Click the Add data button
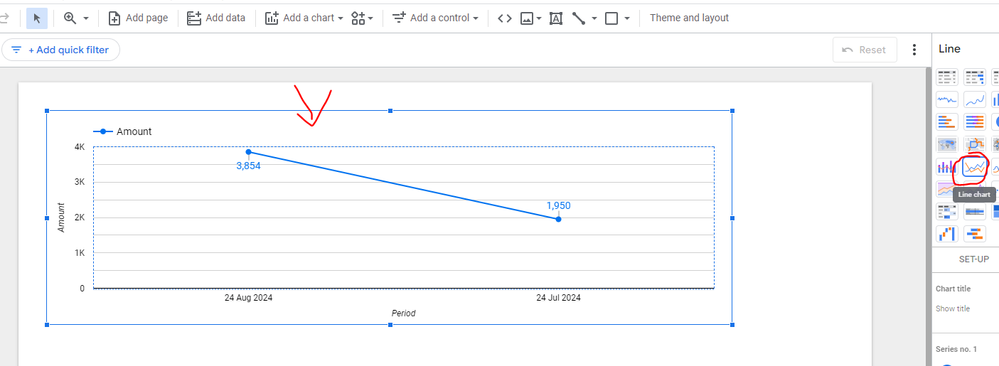Screen dimensions: 999x366 pos(216,18)
